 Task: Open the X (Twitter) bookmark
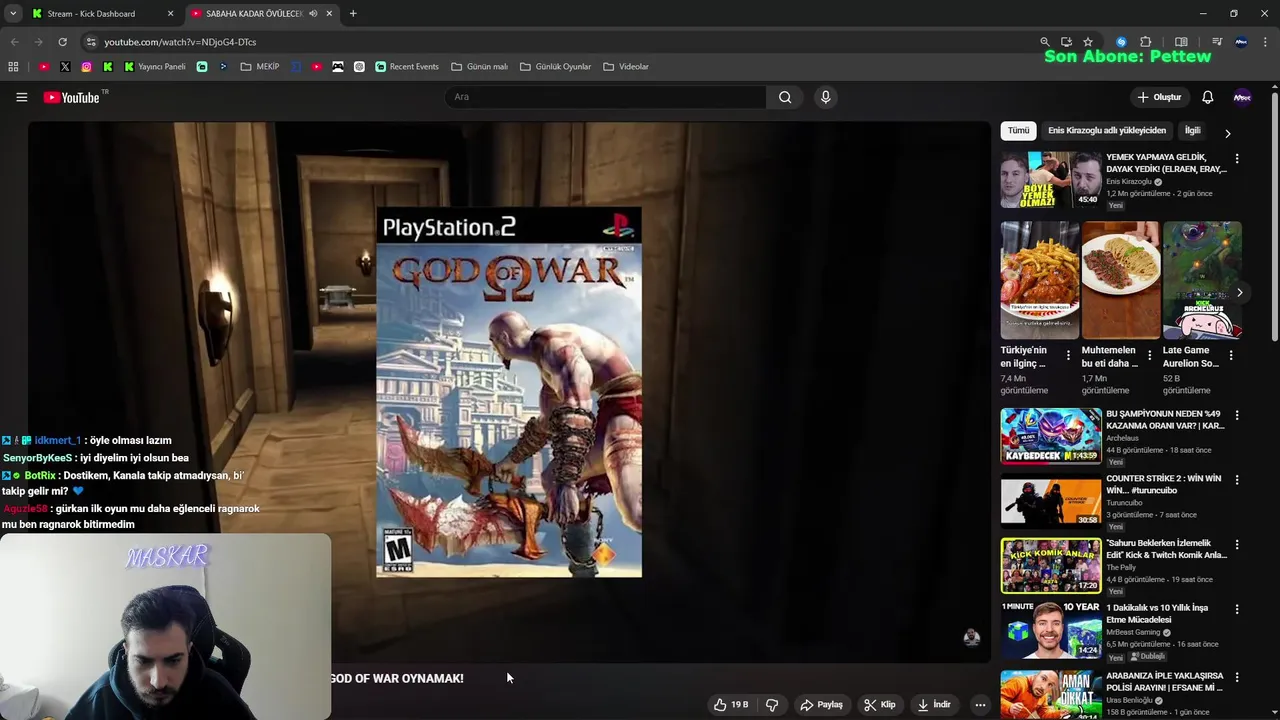click(x=65, y=67)
